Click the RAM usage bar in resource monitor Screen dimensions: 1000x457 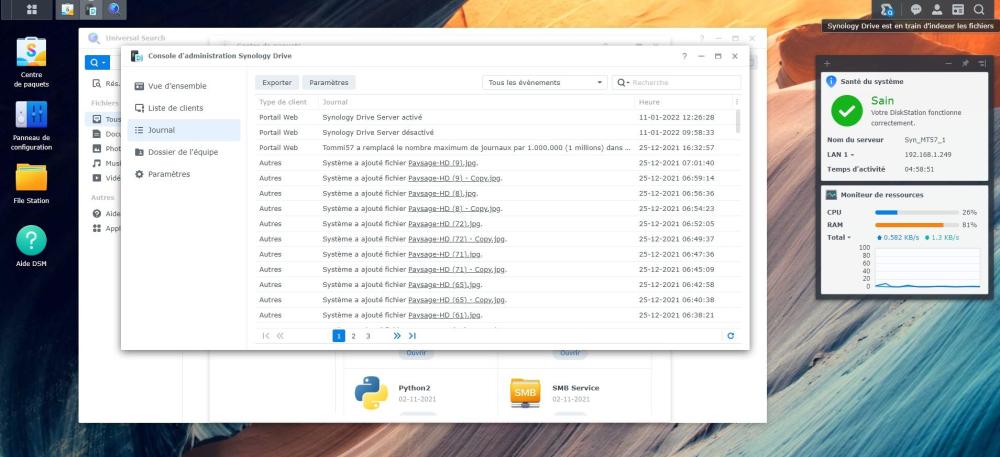coord(917,225)
